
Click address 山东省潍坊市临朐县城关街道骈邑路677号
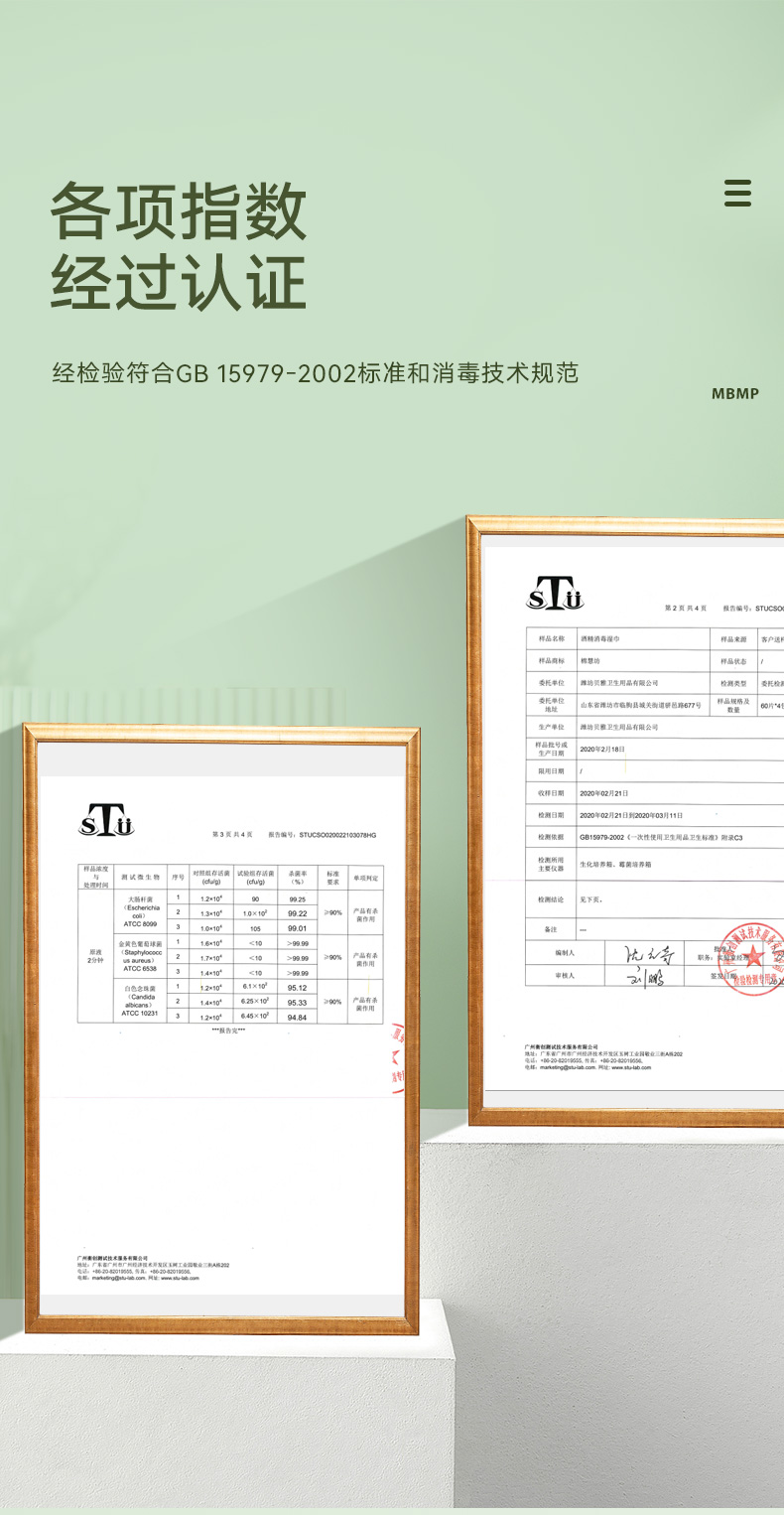(639, 705)
